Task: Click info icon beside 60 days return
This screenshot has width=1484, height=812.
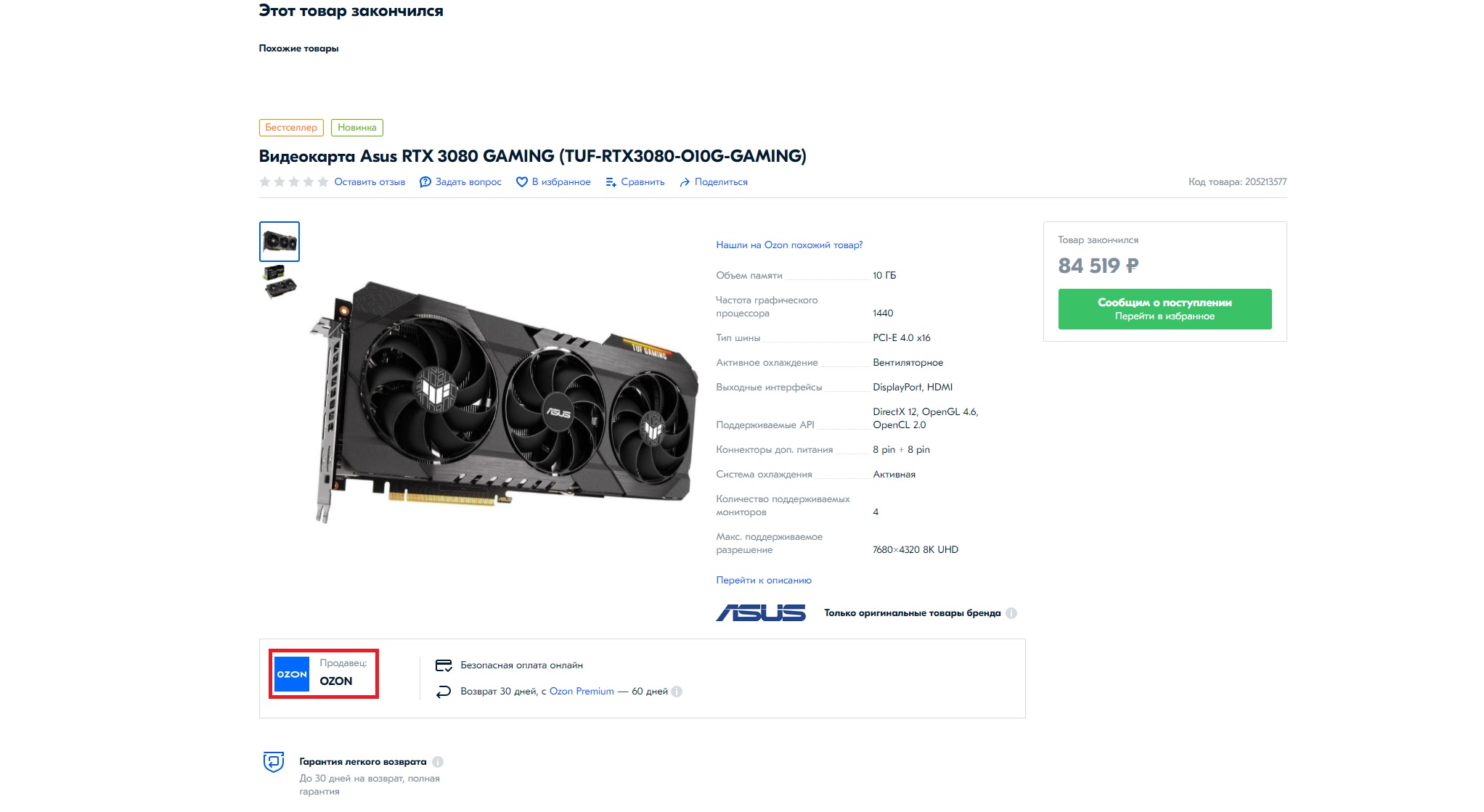Action: 677,692
